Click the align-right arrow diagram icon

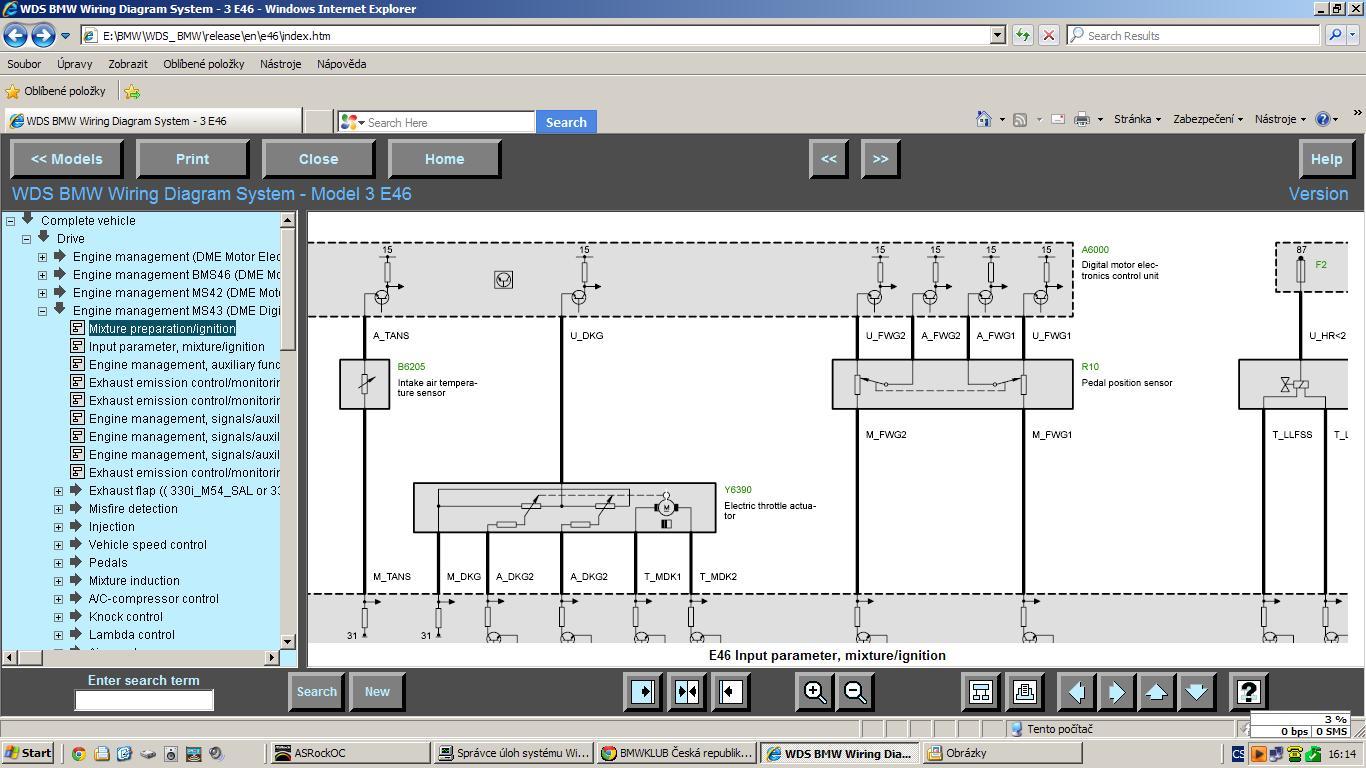coord(643,692)
